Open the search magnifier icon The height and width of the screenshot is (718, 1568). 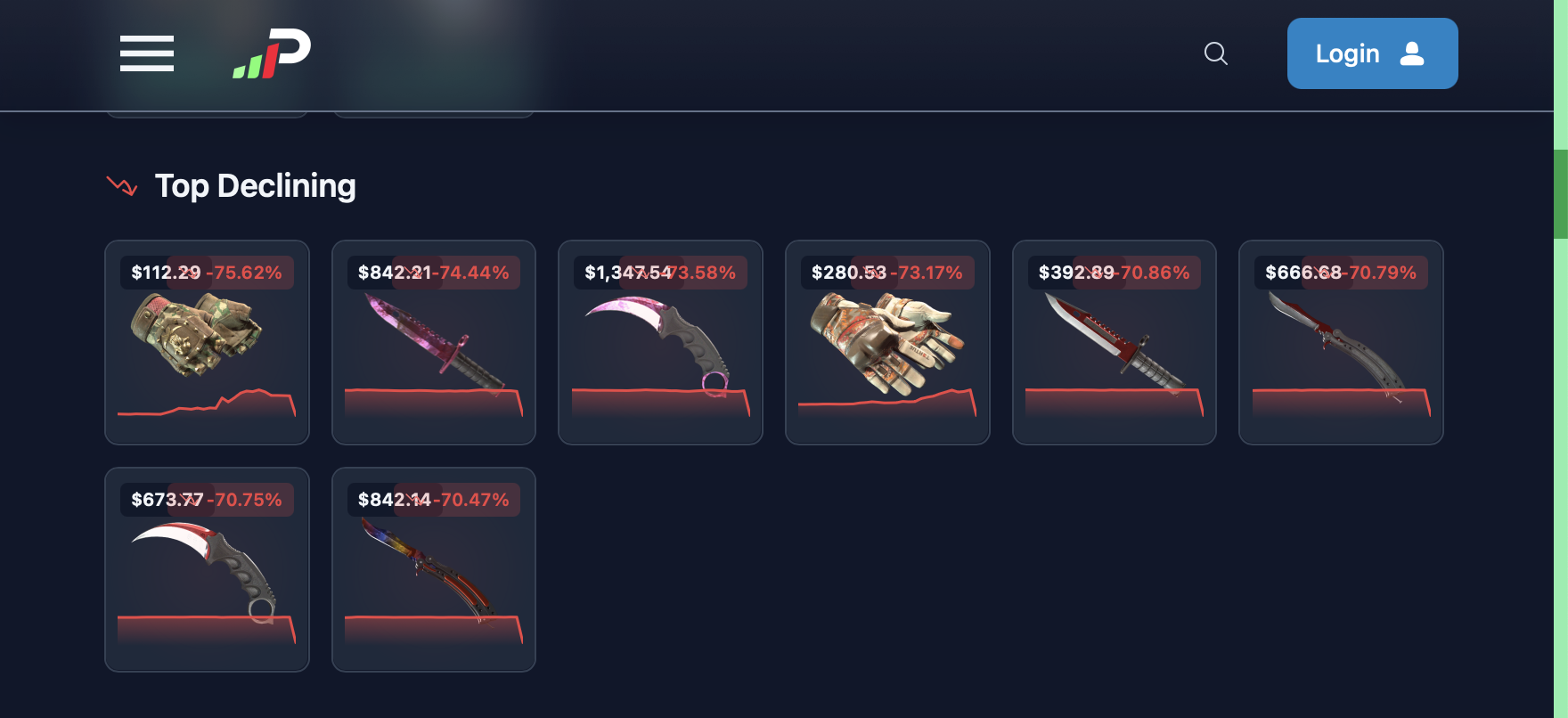tap(1216, 53)
